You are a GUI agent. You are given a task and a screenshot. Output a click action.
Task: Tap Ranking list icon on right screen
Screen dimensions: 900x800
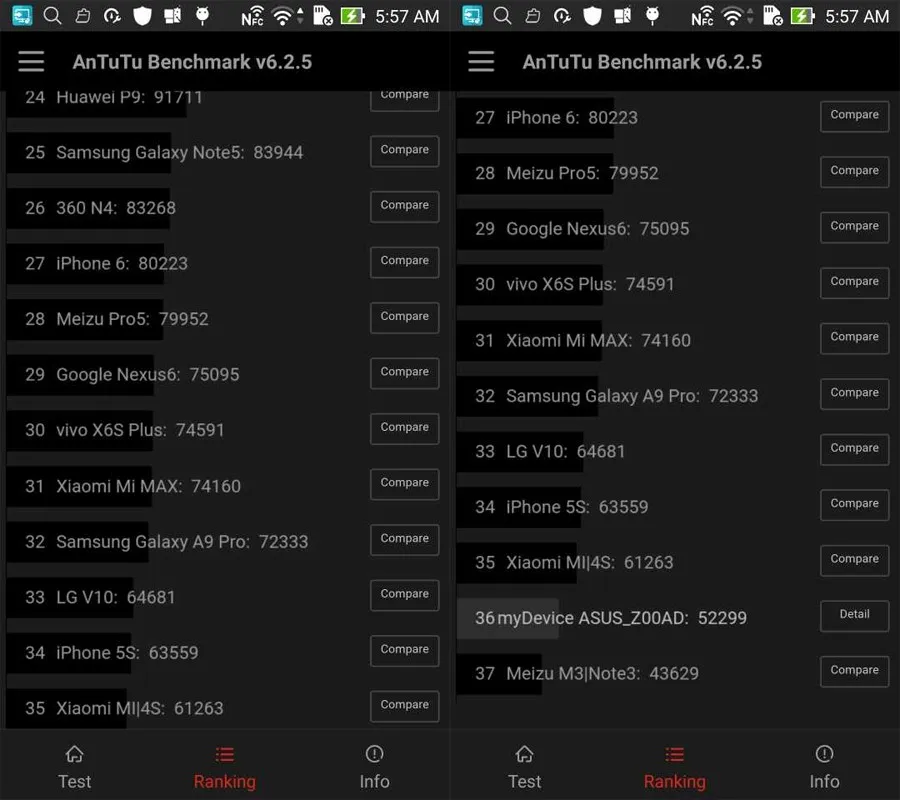pos(674,754)
